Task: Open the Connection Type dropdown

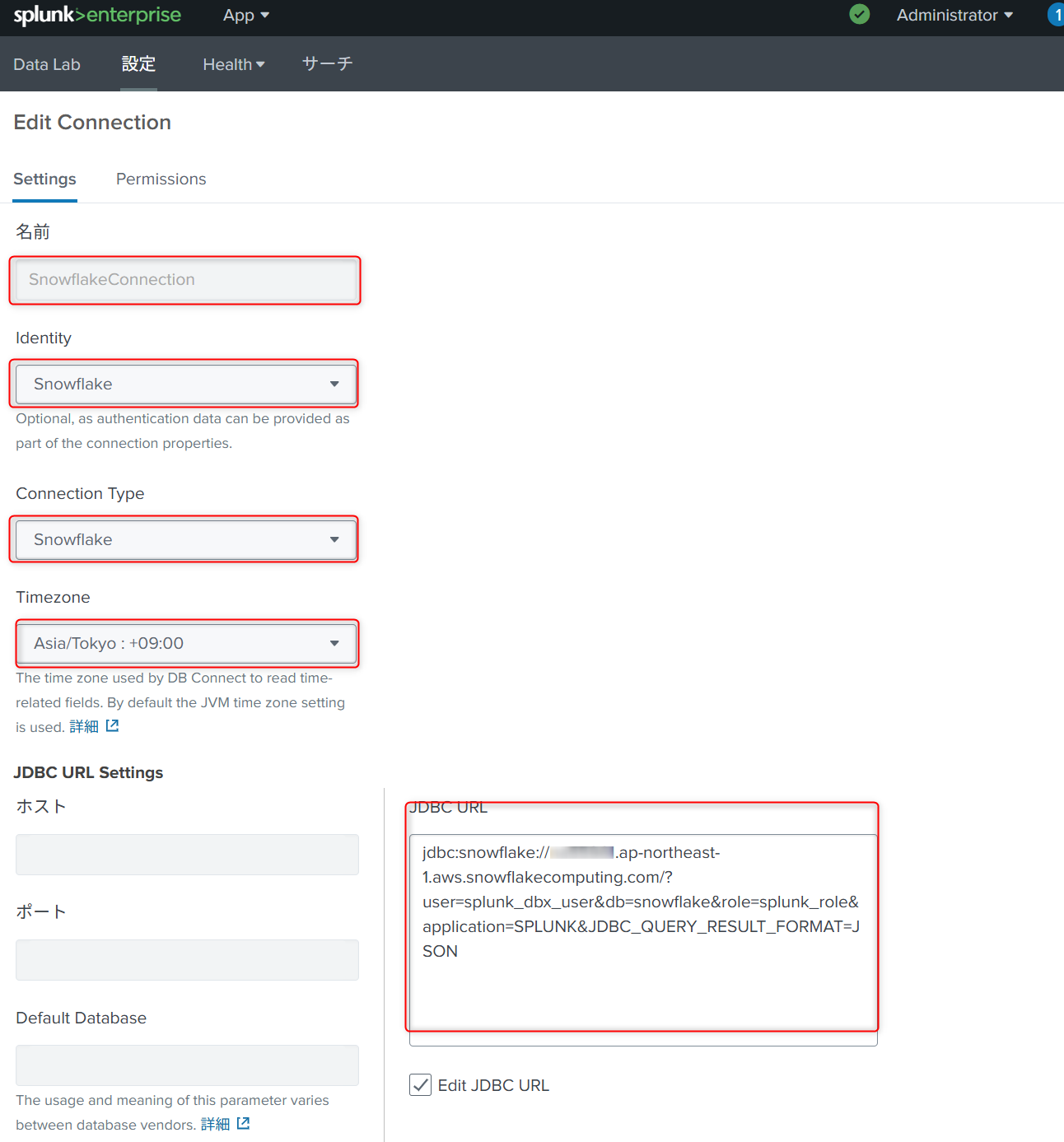Action: coord(186,539)
